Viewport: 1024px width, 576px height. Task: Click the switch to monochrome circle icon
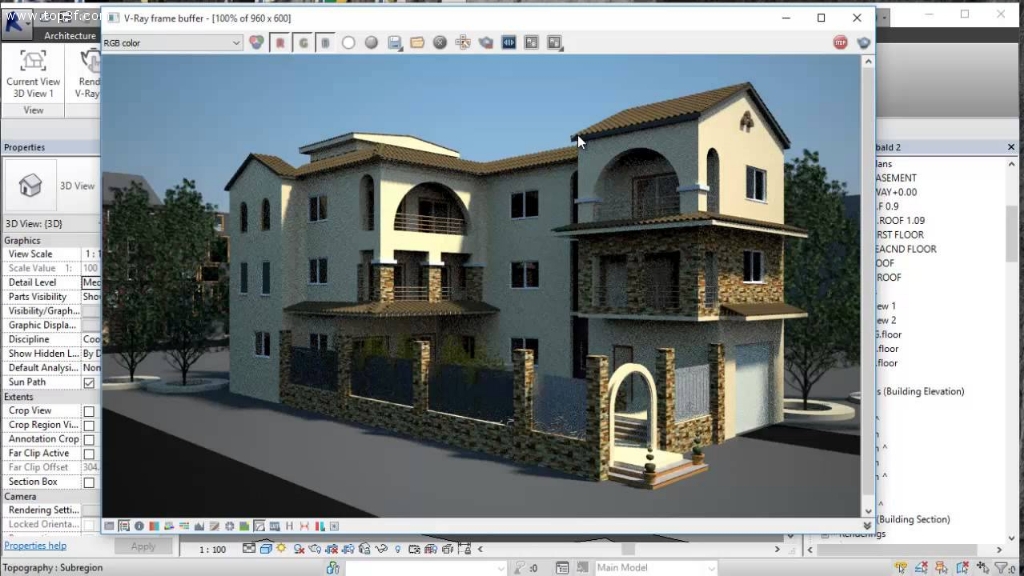click(371, 43)
